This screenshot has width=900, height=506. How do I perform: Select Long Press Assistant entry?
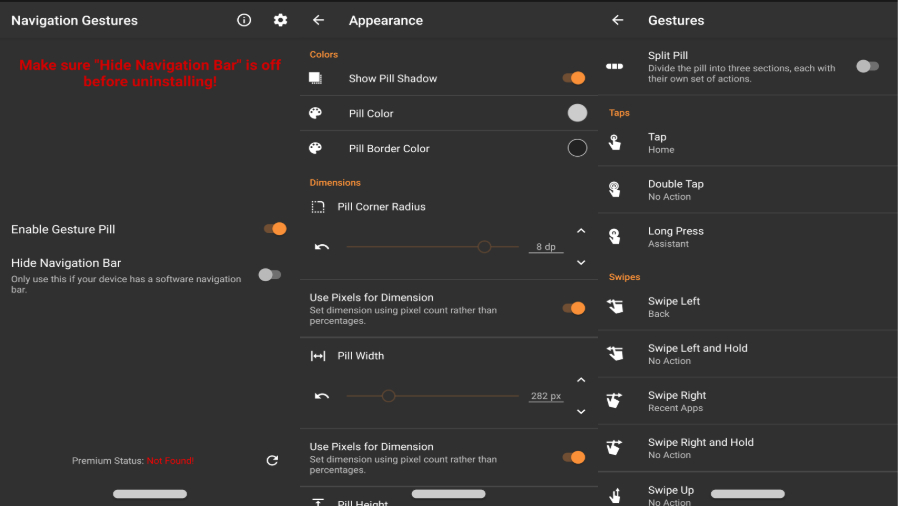click(x=675, y=237)
